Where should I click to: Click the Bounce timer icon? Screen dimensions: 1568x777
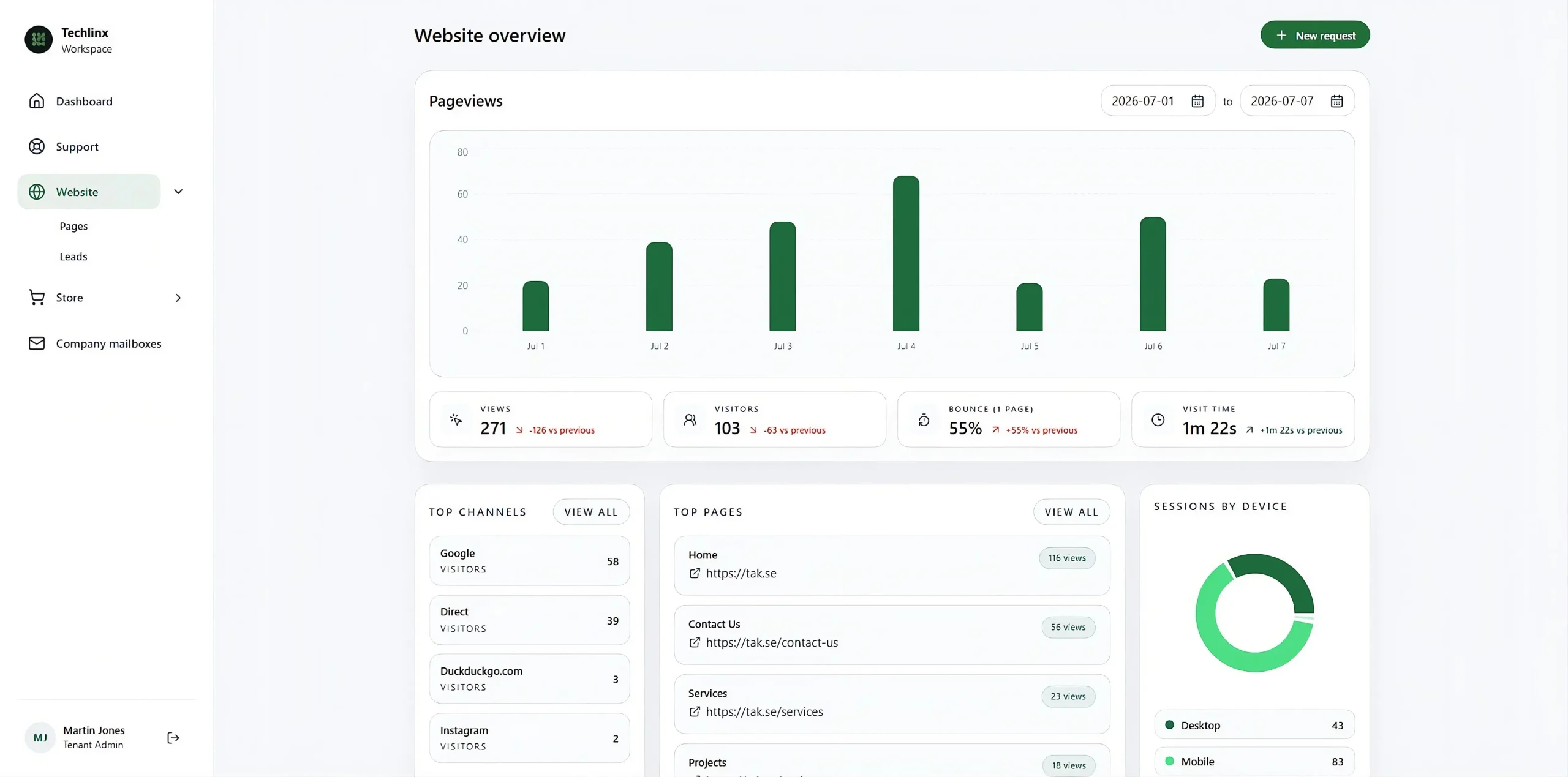coord(924,419)
